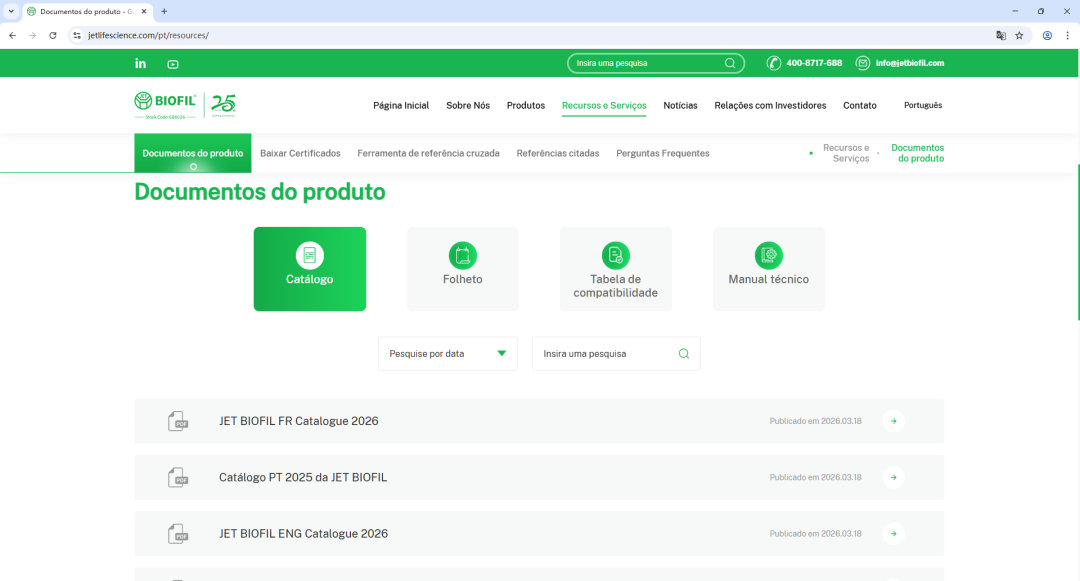Switch to Baixar Certificados tab

pyautogui.click(x=300, y=154)
